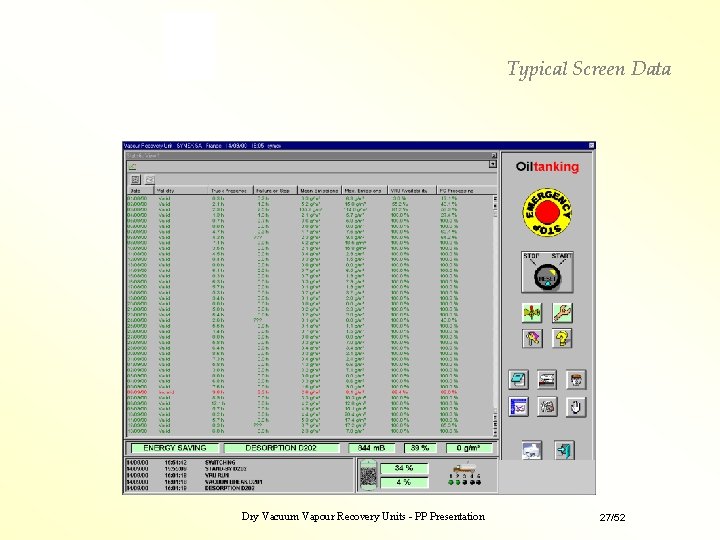720x540 pixels.
Task: Open dropdown arrow at panel top-right
Action: coord(493,164)
